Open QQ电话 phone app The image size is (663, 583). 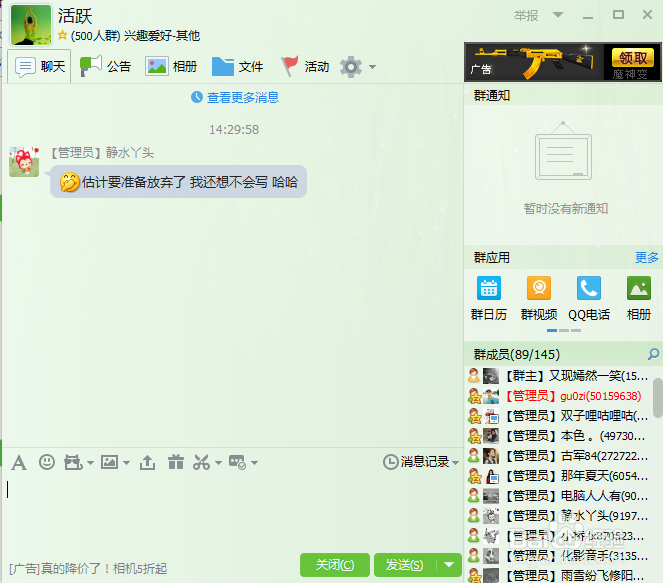[589, 298]
